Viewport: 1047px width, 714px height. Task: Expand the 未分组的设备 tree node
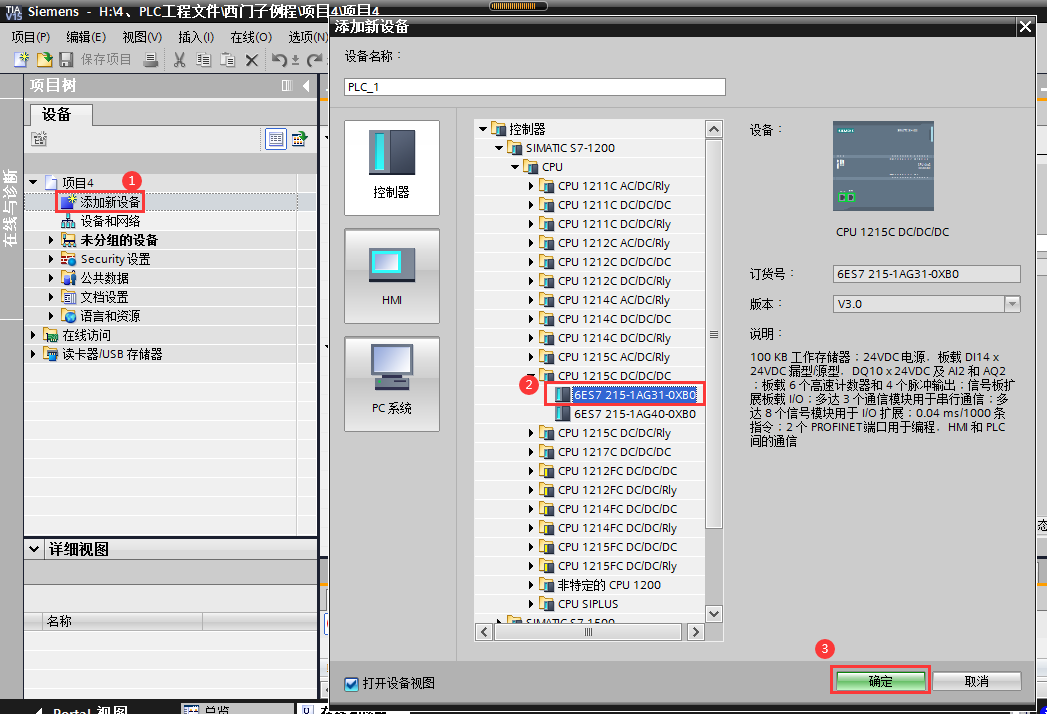pos(51,240)
